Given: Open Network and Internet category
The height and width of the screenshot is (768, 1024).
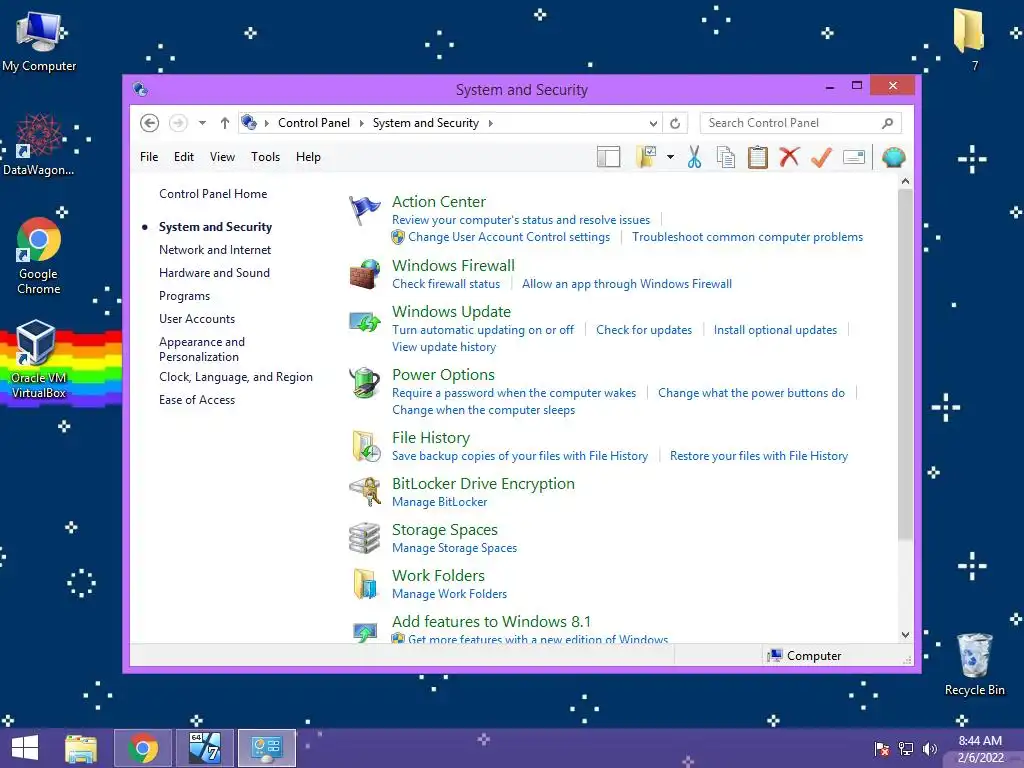Looking at the screenshot, I should click(215, 250).
